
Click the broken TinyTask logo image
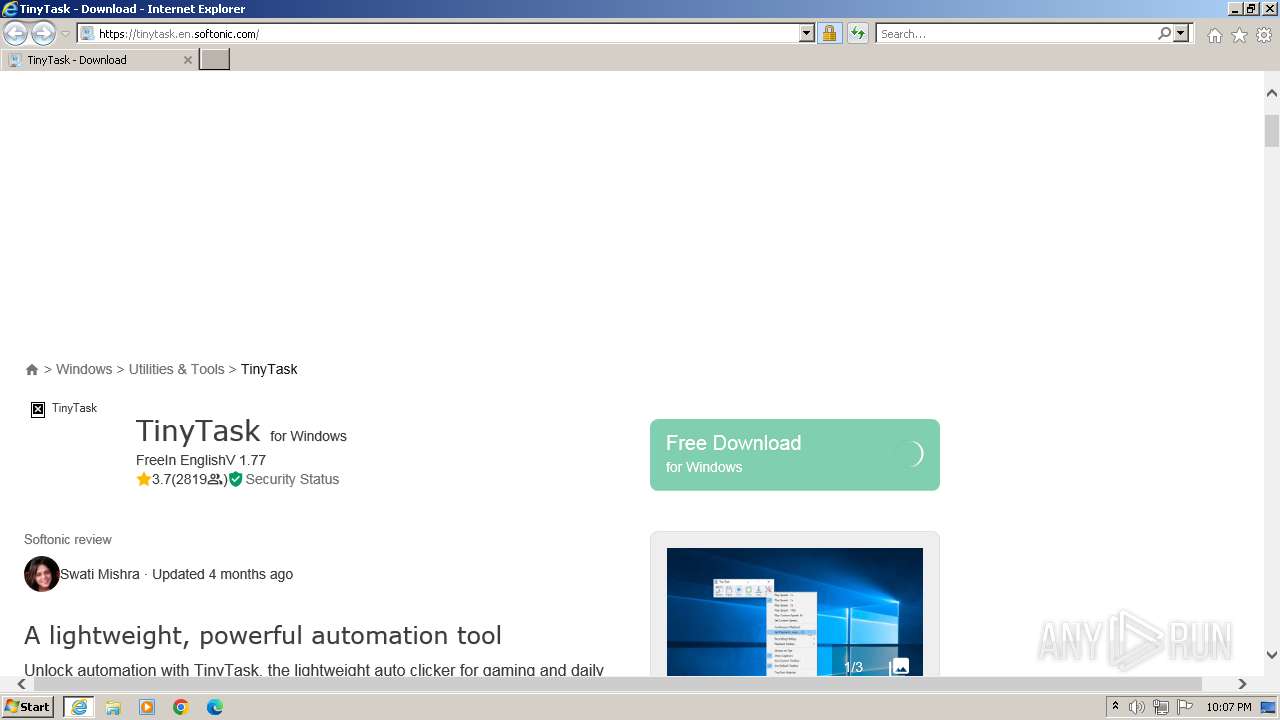pos(38,409)
